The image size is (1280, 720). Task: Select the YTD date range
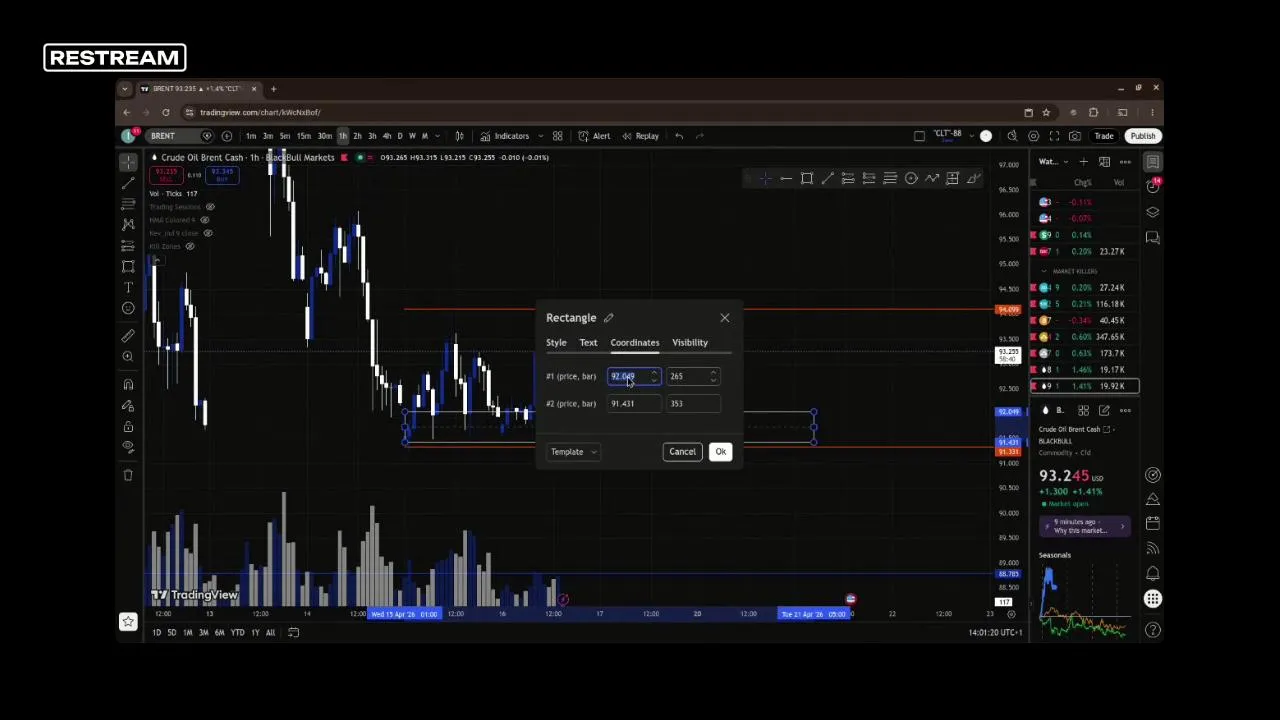(x=237, y=632)
